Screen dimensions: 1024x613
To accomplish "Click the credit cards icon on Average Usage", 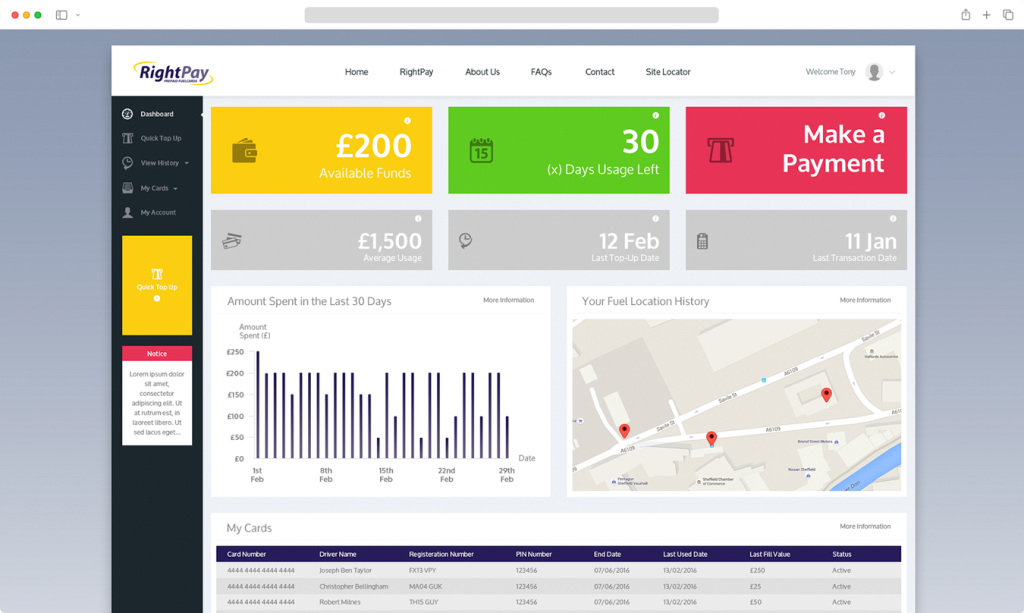I will 231,241.
